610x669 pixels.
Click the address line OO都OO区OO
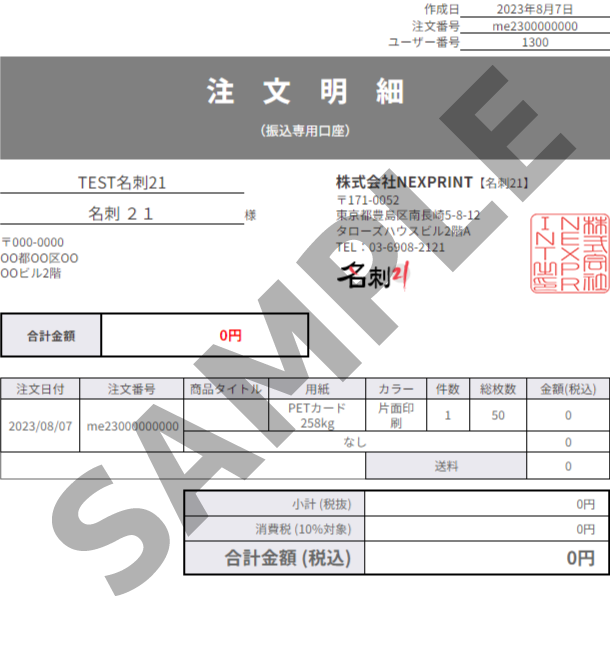39,258
